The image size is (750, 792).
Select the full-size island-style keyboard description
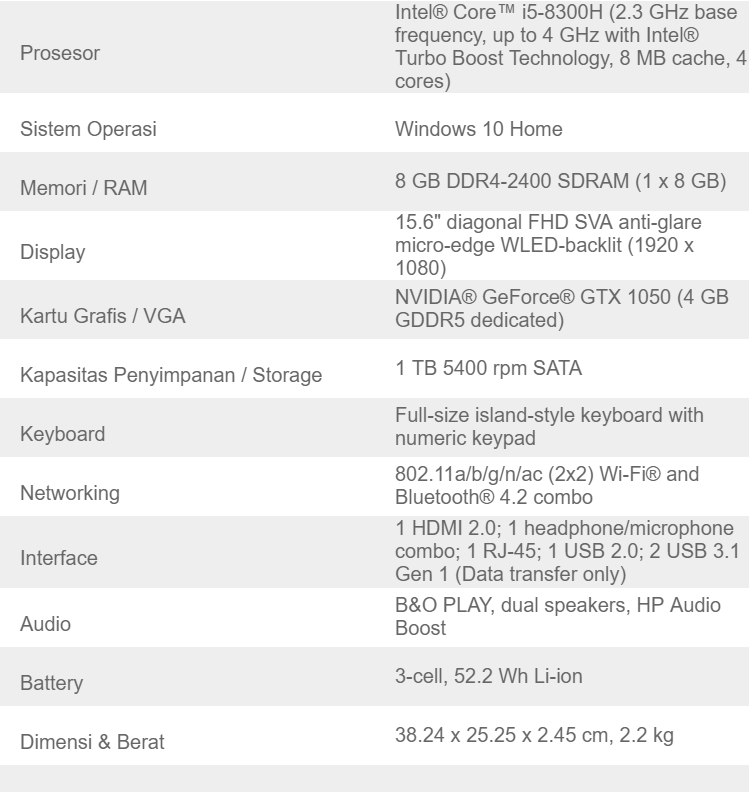(x=549, y=425)
